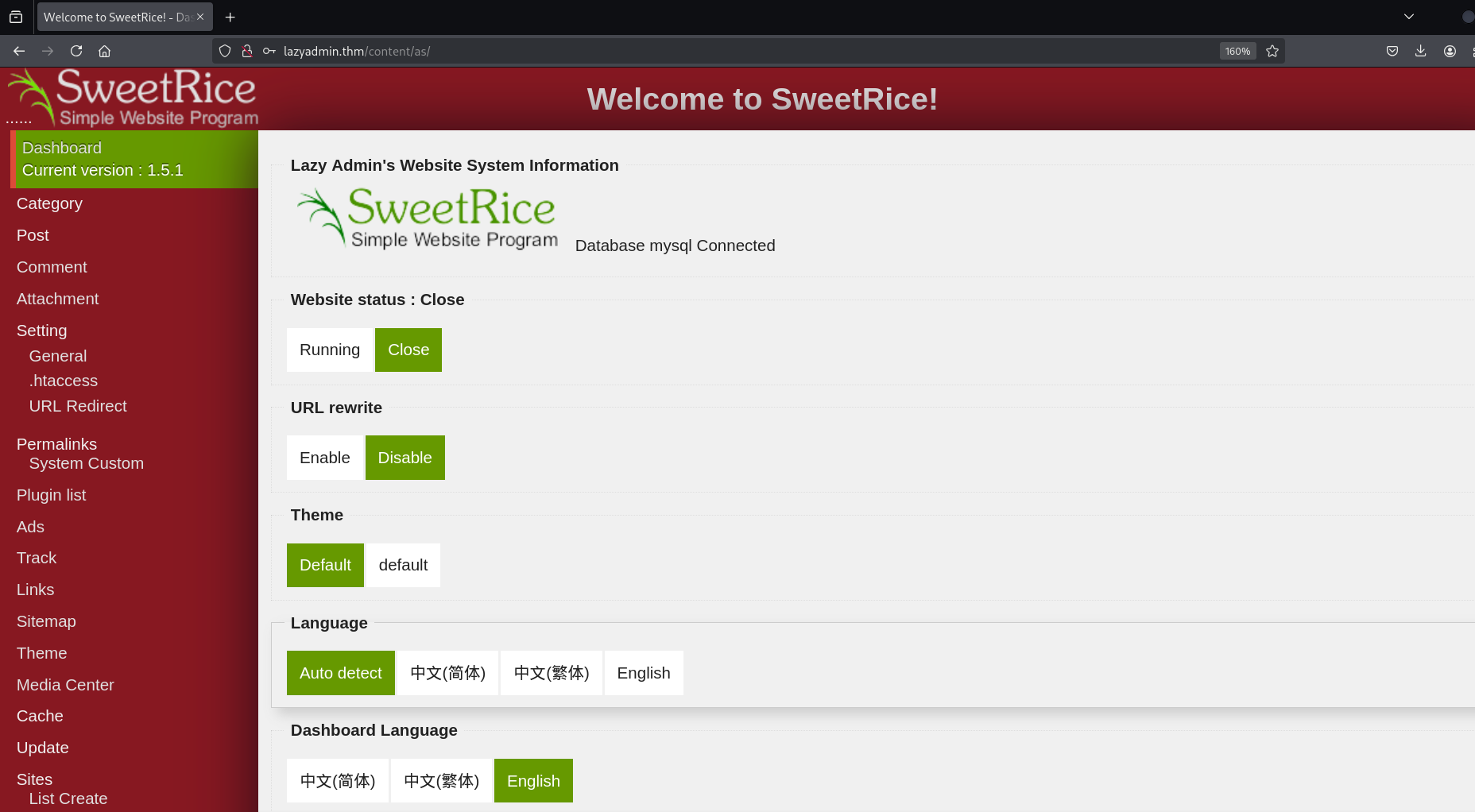Reload the page with the refresh icon
This screenshot has height=812, width=1475.
click(x=76, y=51)
